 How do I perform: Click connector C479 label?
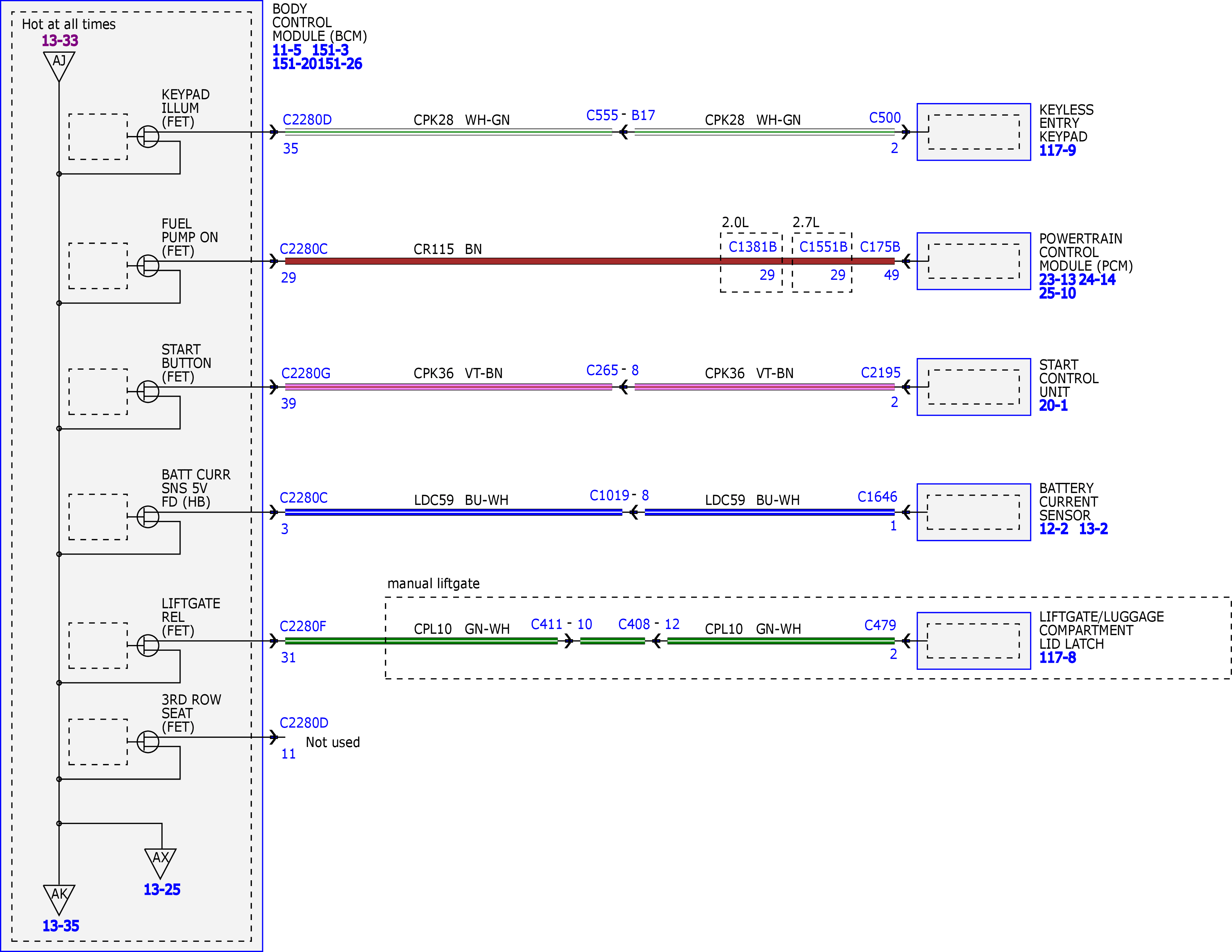pos(880,626)
